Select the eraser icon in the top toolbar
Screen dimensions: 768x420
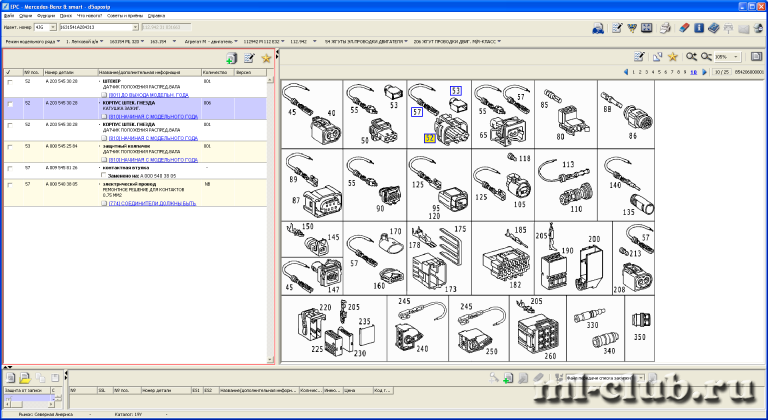685,28
